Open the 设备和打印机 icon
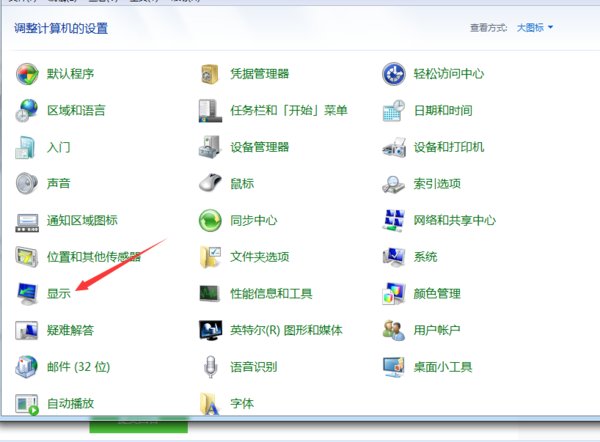600x442 pixels. [393, 147]
